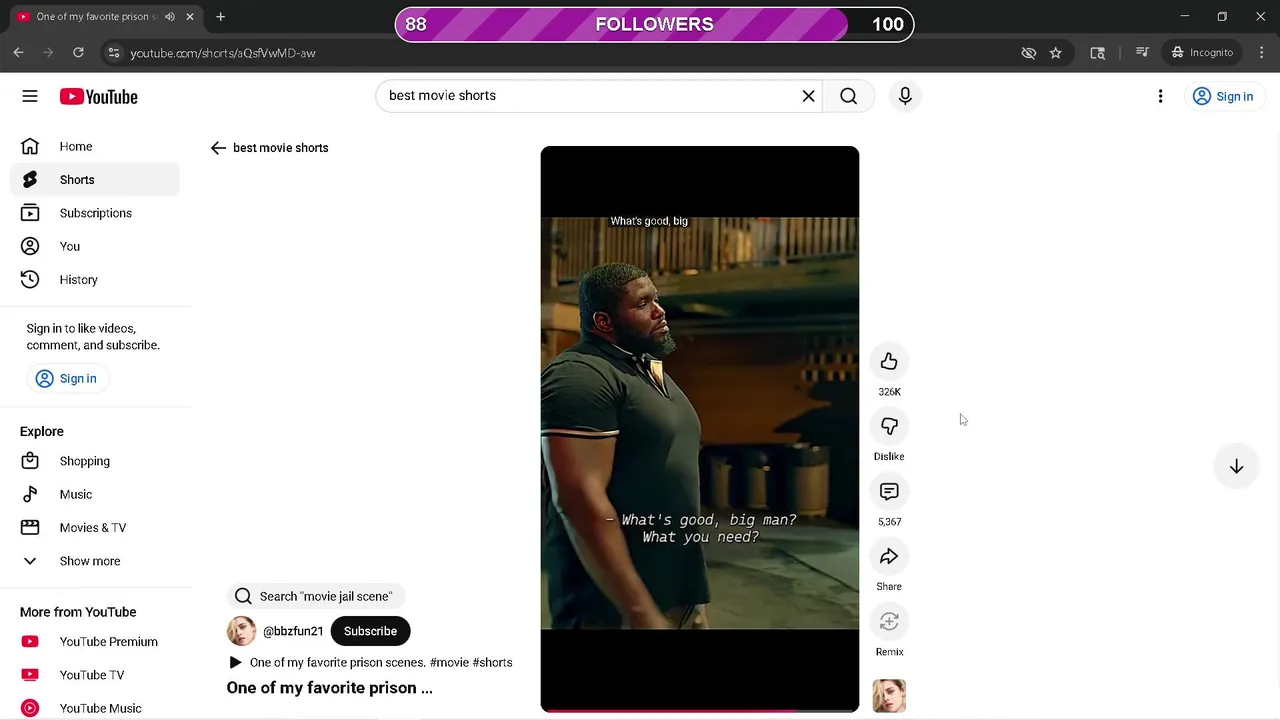The width and height of the screenshot is (1280, 720).
Task: Like the short using the thumbs-up icon
Action: pos(889,361)
